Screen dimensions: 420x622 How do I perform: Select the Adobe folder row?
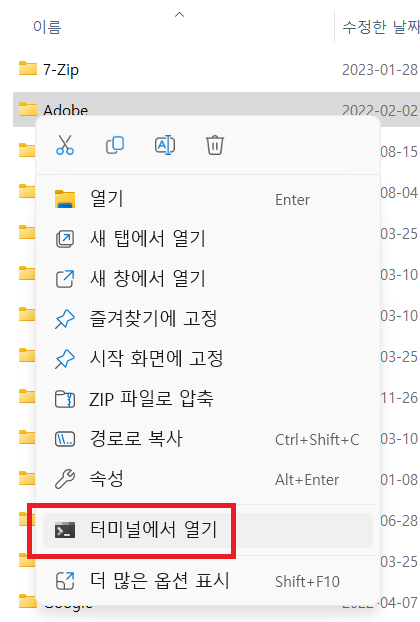[x=217, y=104]
